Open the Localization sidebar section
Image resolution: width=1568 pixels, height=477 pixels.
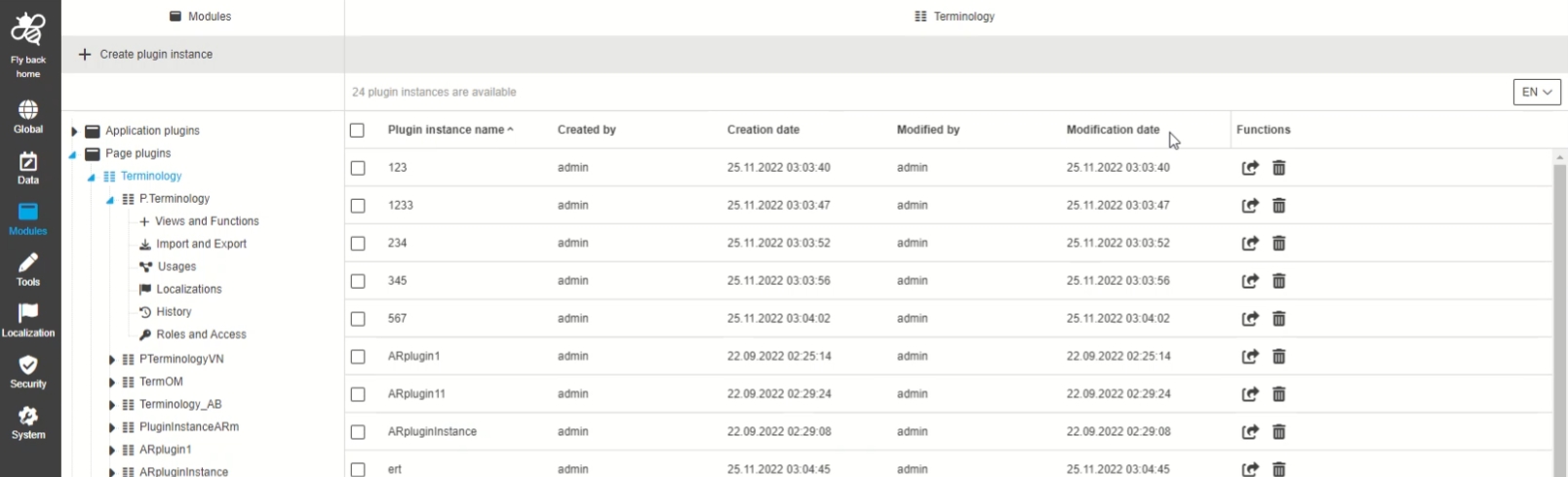click(28, 320)
